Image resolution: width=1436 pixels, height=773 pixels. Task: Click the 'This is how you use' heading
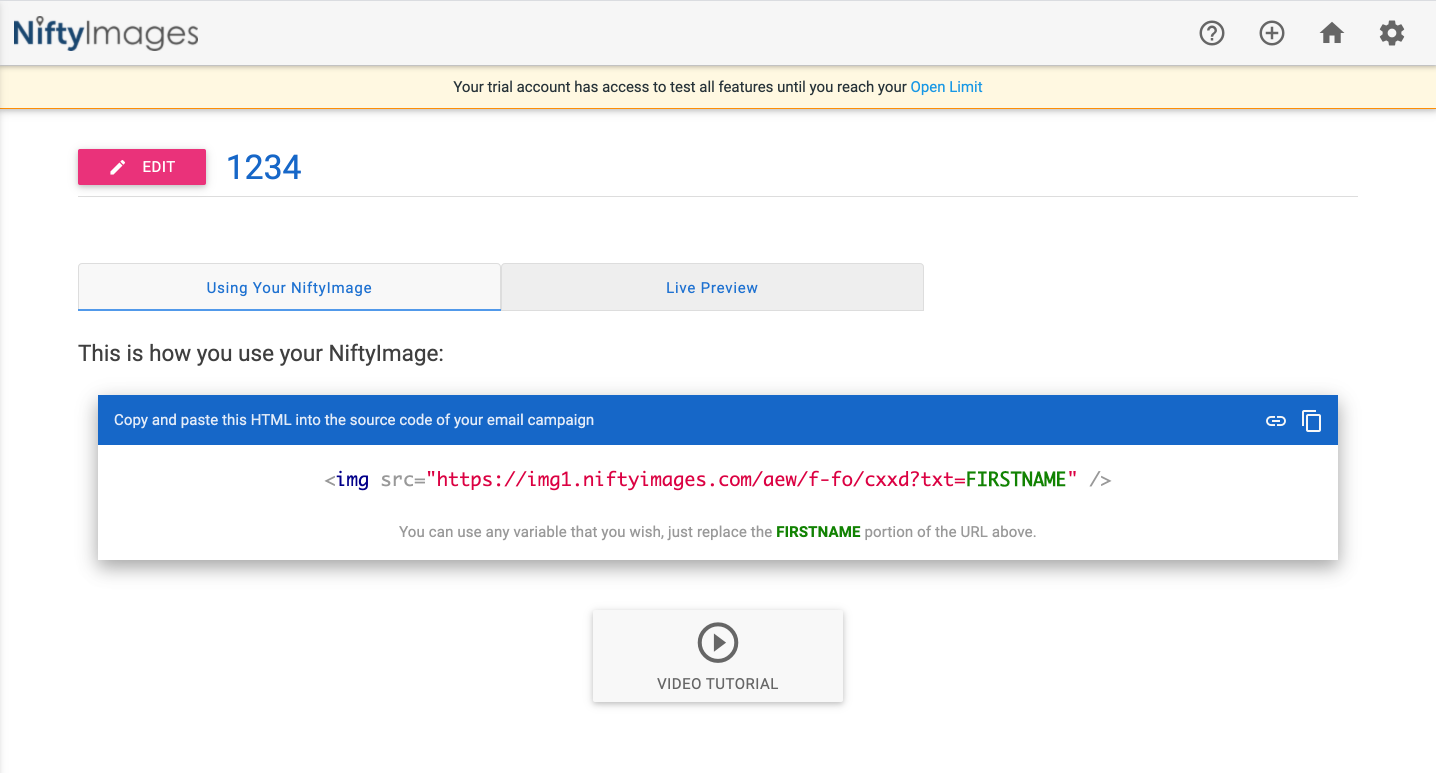coord(260,353)
